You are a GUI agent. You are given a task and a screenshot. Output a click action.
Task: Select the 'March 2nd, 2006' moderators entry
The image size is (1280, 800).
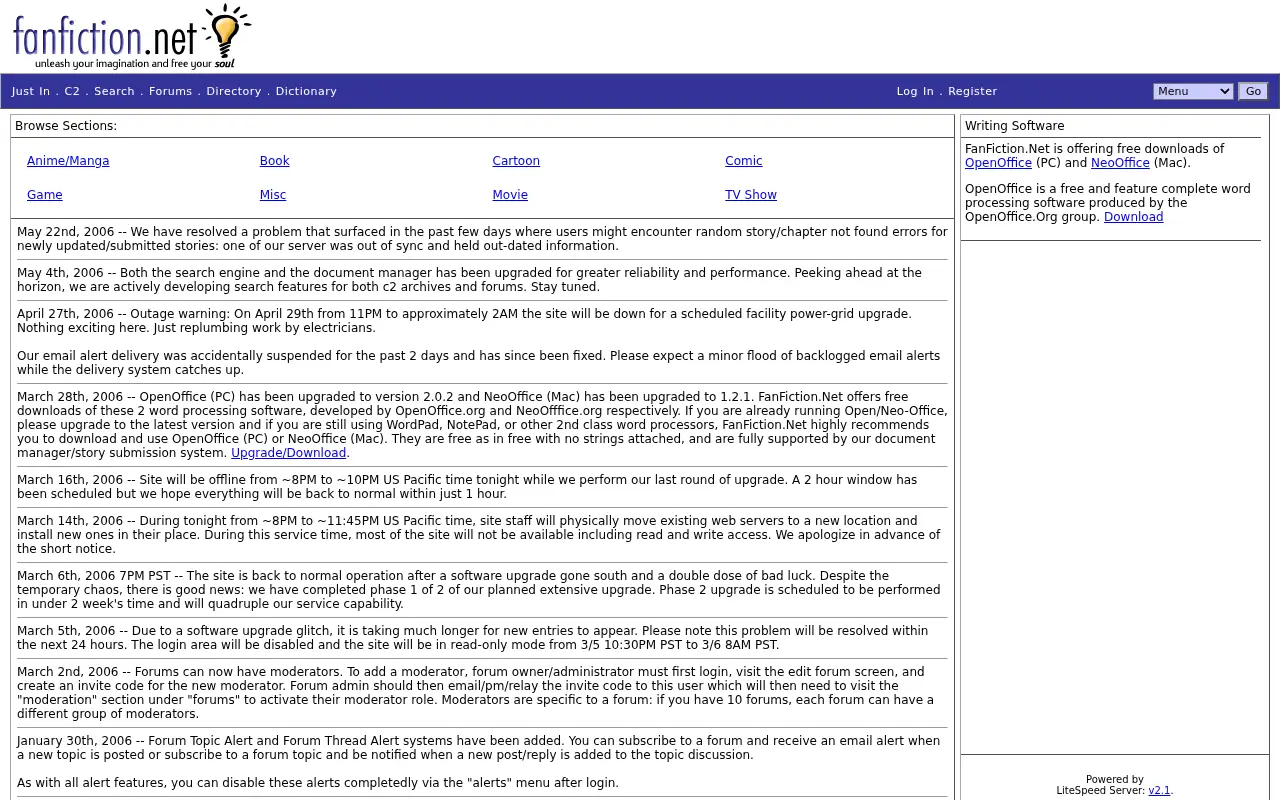pyautogui.click(x=482, y=693)
